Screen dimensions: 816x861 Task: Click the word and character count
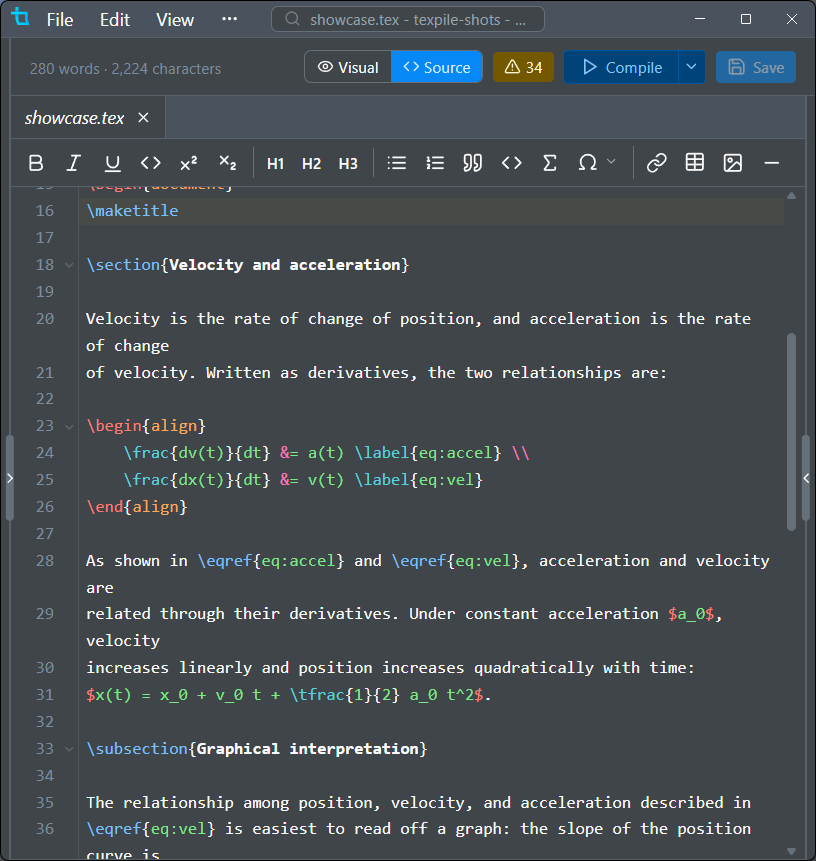[x=125, y=69]
